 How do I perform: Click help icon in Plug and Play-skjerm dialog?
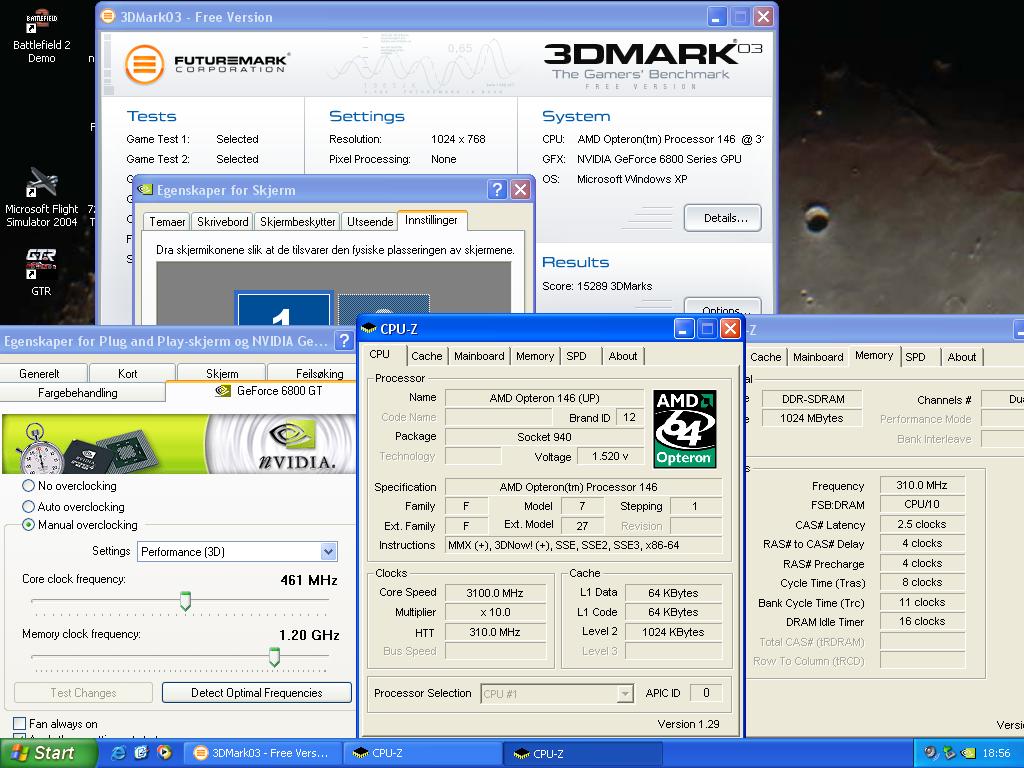pyautogui.click(x=344, y=340)
